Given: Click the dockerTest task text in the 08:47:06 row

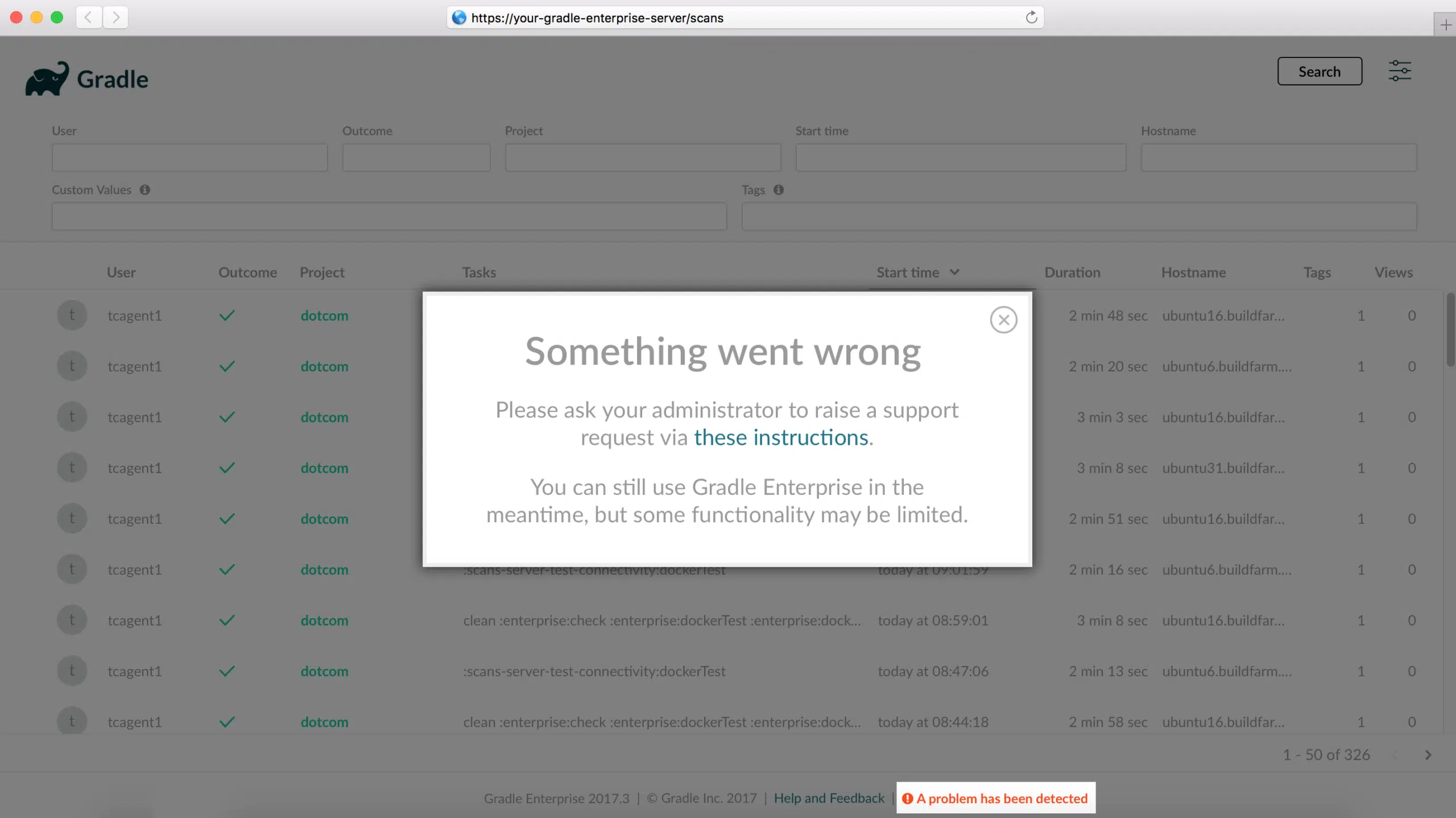Looking at the screenshot, I should (594, 671).
